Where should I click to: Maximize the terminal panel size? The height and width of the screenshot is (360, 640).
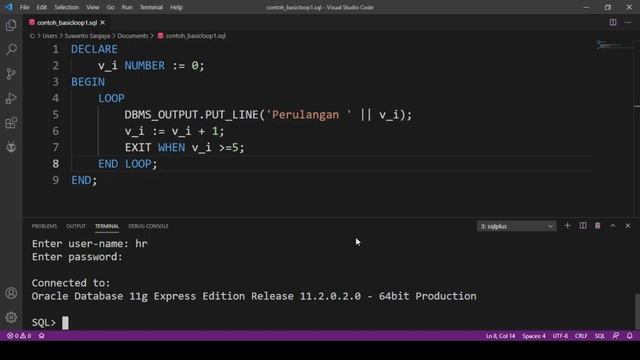pyautogui.click(x=613, y=226)
